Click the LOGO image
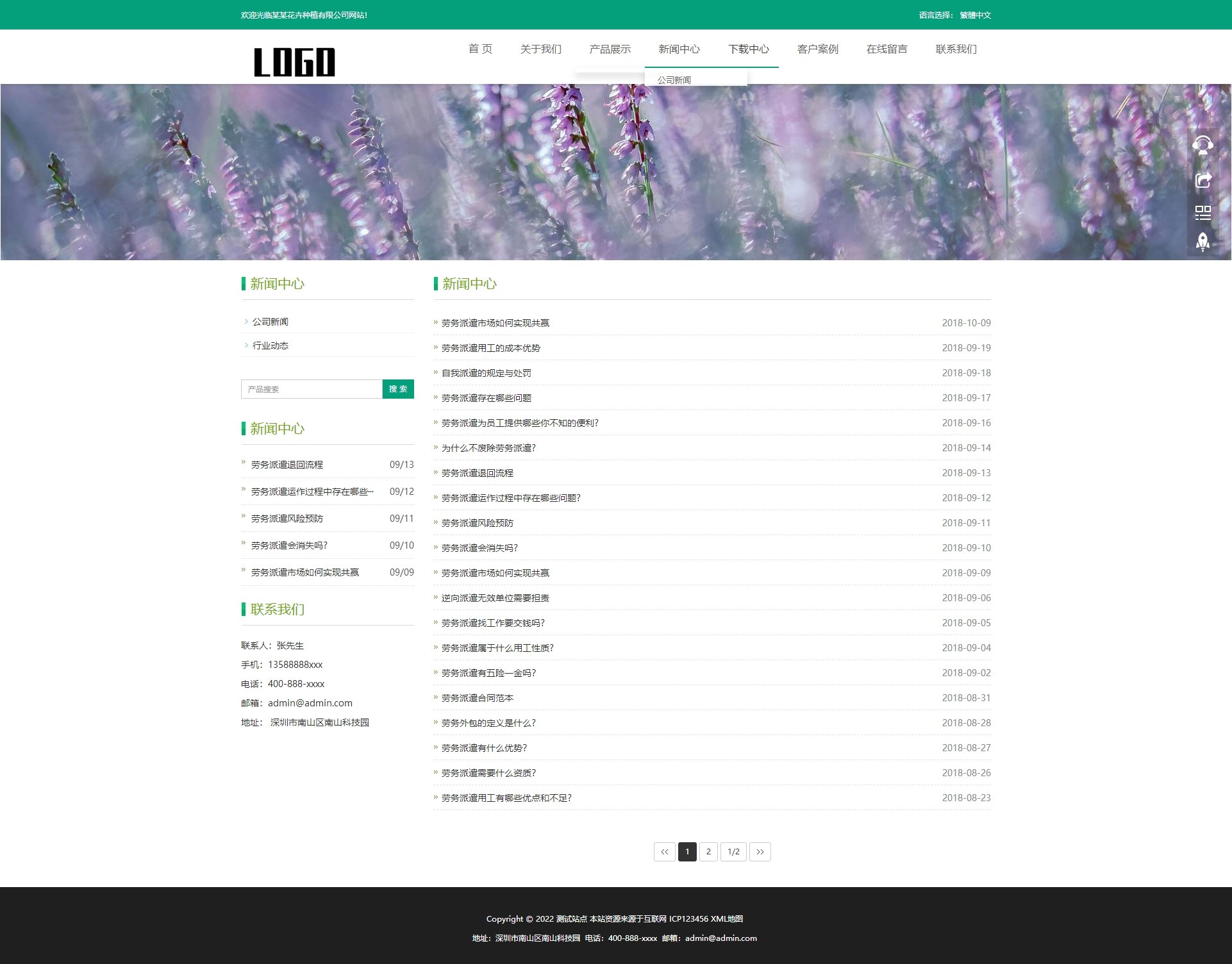 pos(294,62)
